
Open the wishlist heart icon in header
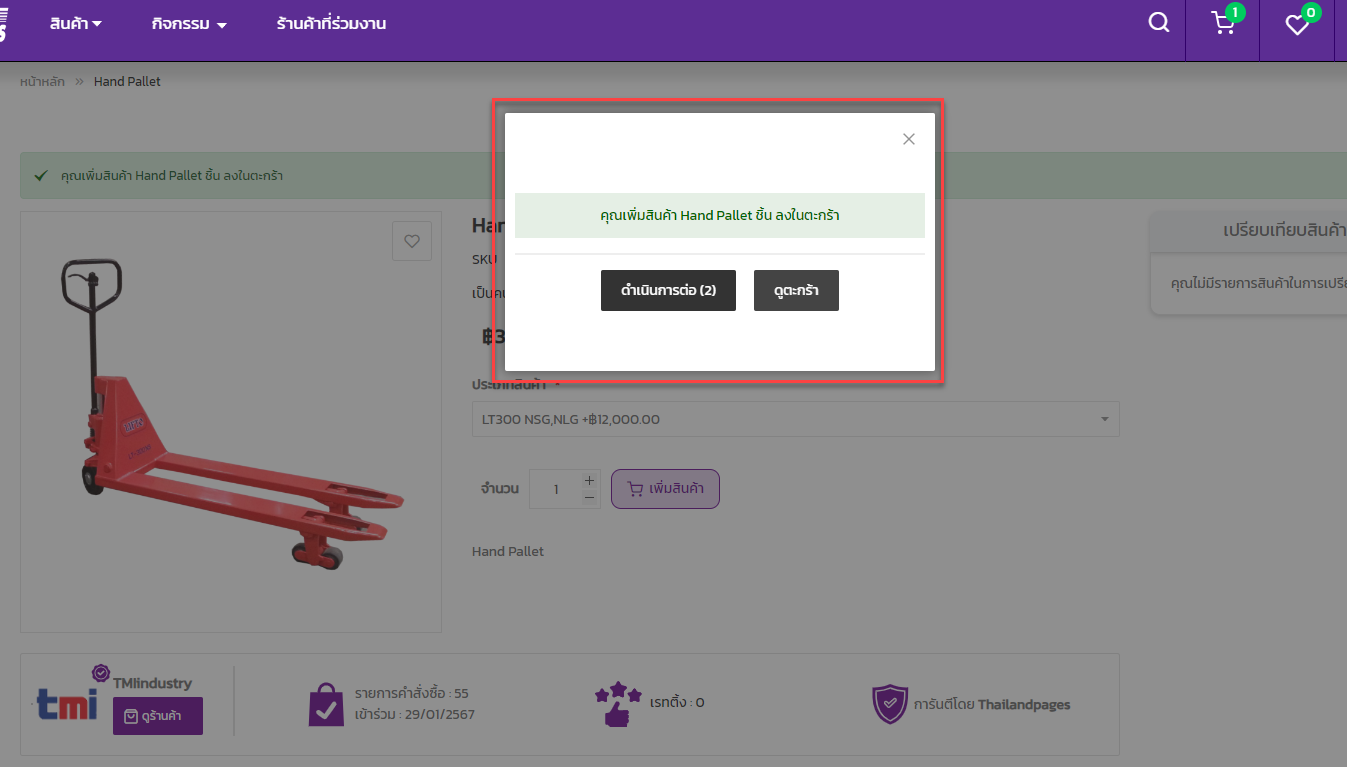point(1297,25)
